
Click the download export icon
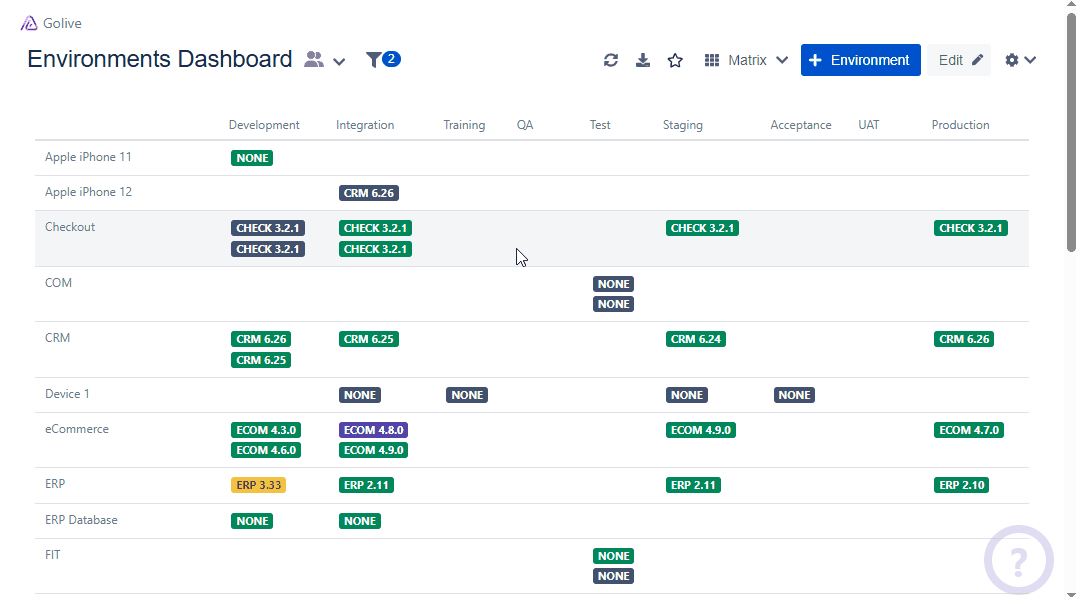[643, 60]
